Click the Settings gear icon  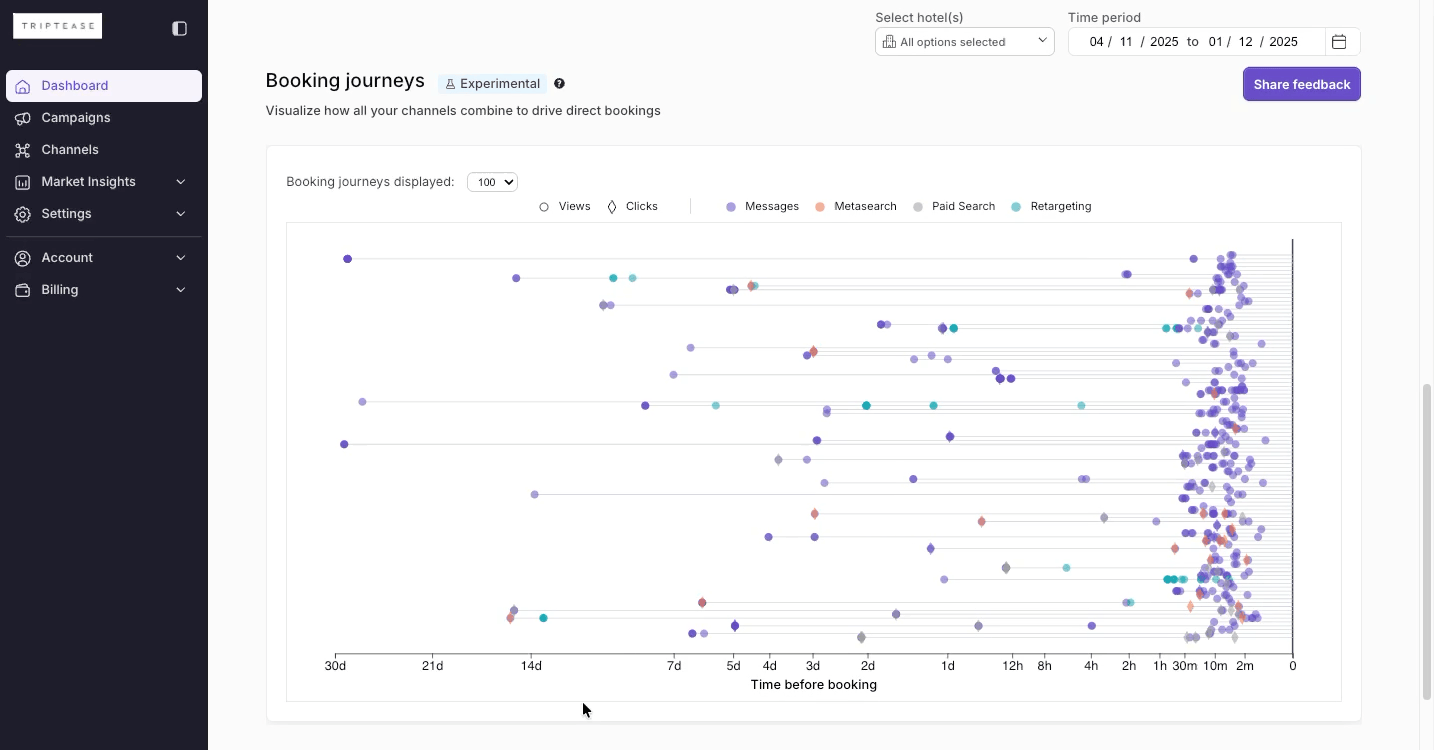coord(22,214)
